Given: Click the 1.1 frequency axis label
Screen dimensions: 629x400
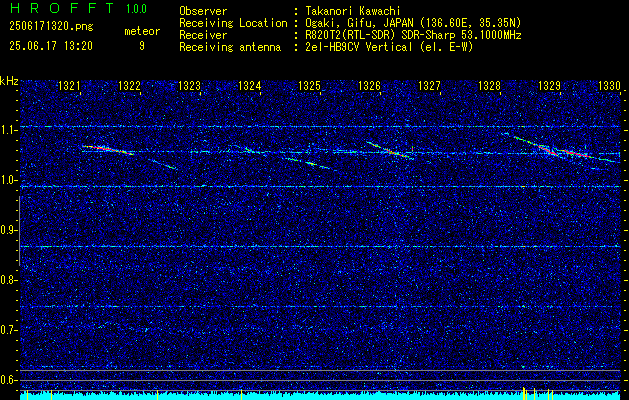Looking at the screenshot, I should [9, 131].
